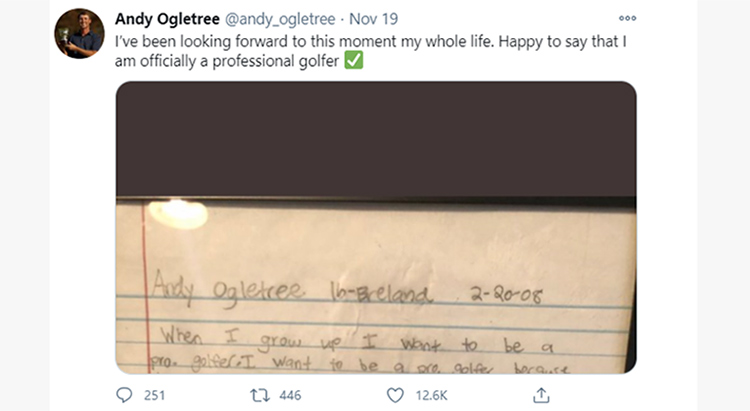Open tweet detail by clicking the tweet text
The width and height of the screenshot is (750, 411).
tap(371, 51)
